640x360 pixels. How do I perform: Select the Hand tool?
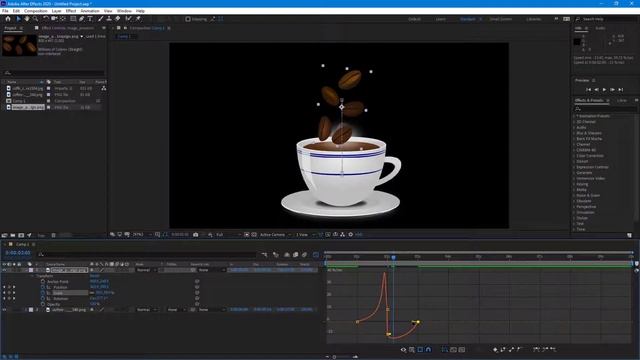click(x=27, y=19)
